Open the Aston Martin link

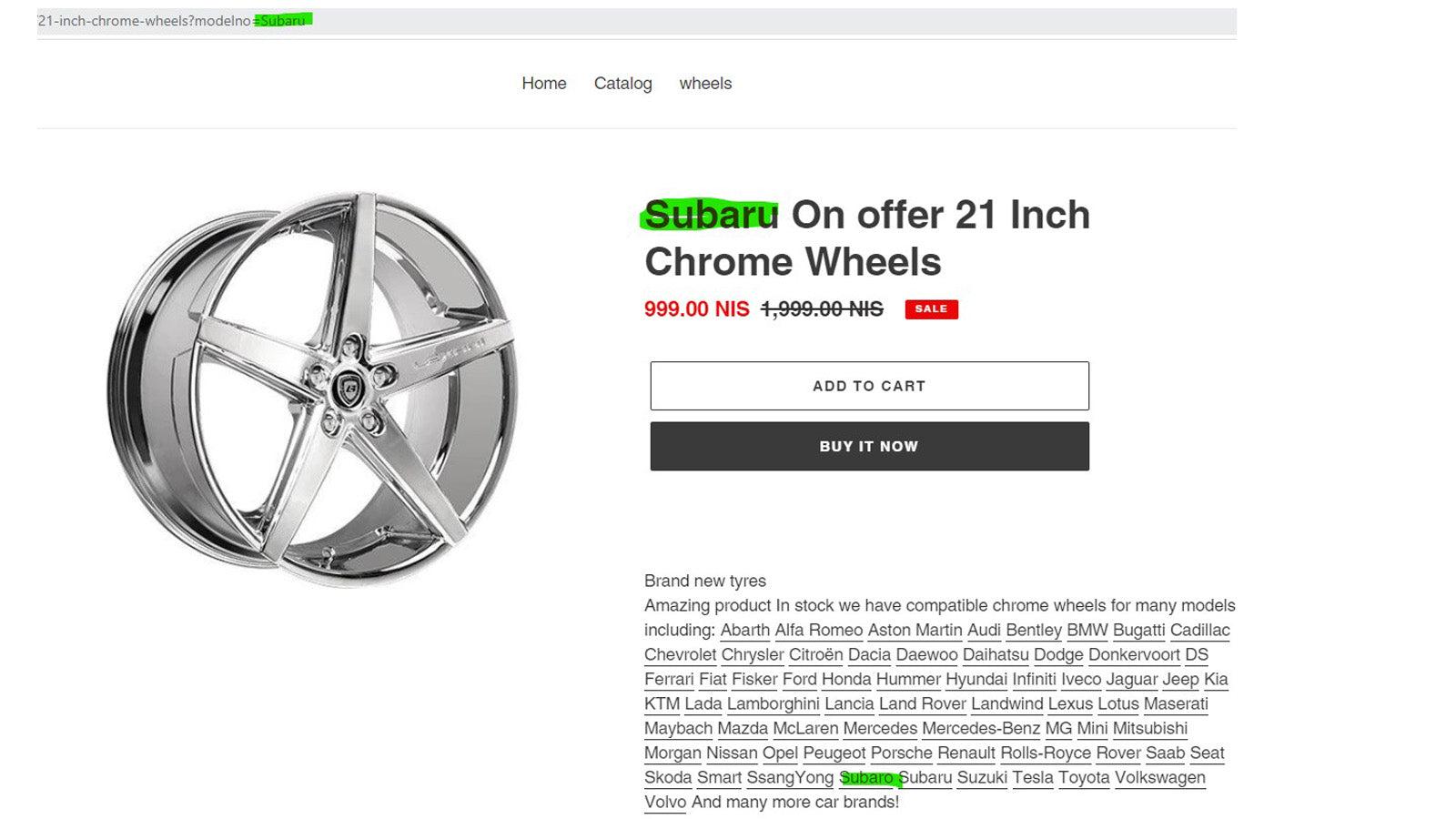click(x=915, y=630)
